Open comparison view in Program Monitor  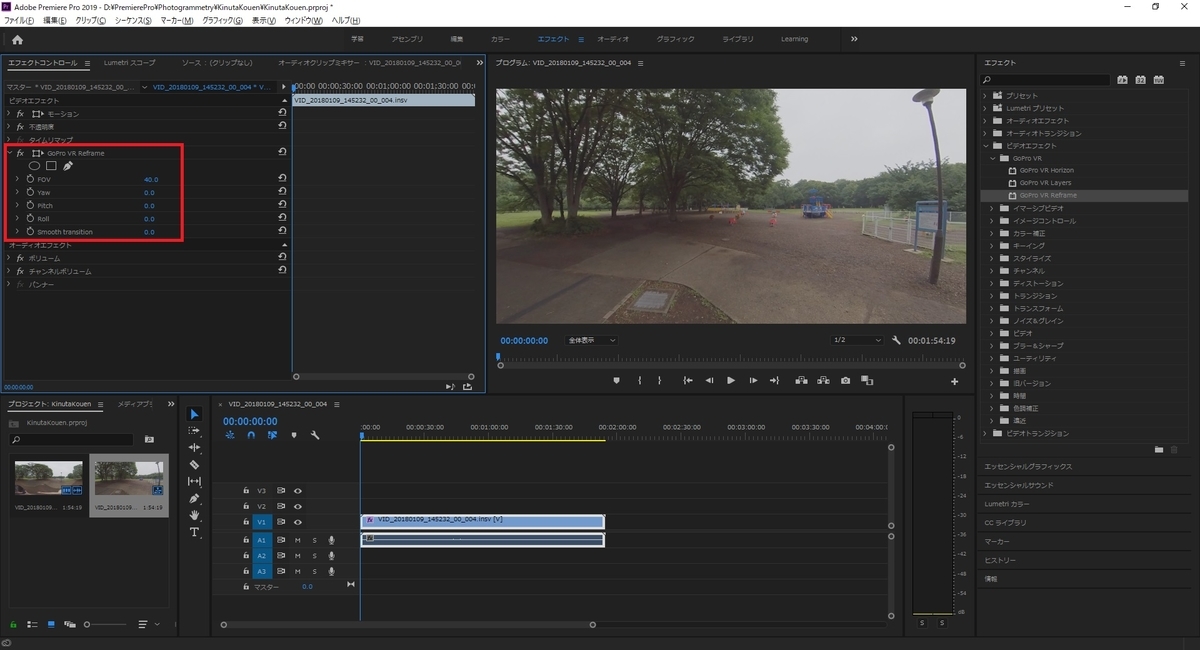867,380
